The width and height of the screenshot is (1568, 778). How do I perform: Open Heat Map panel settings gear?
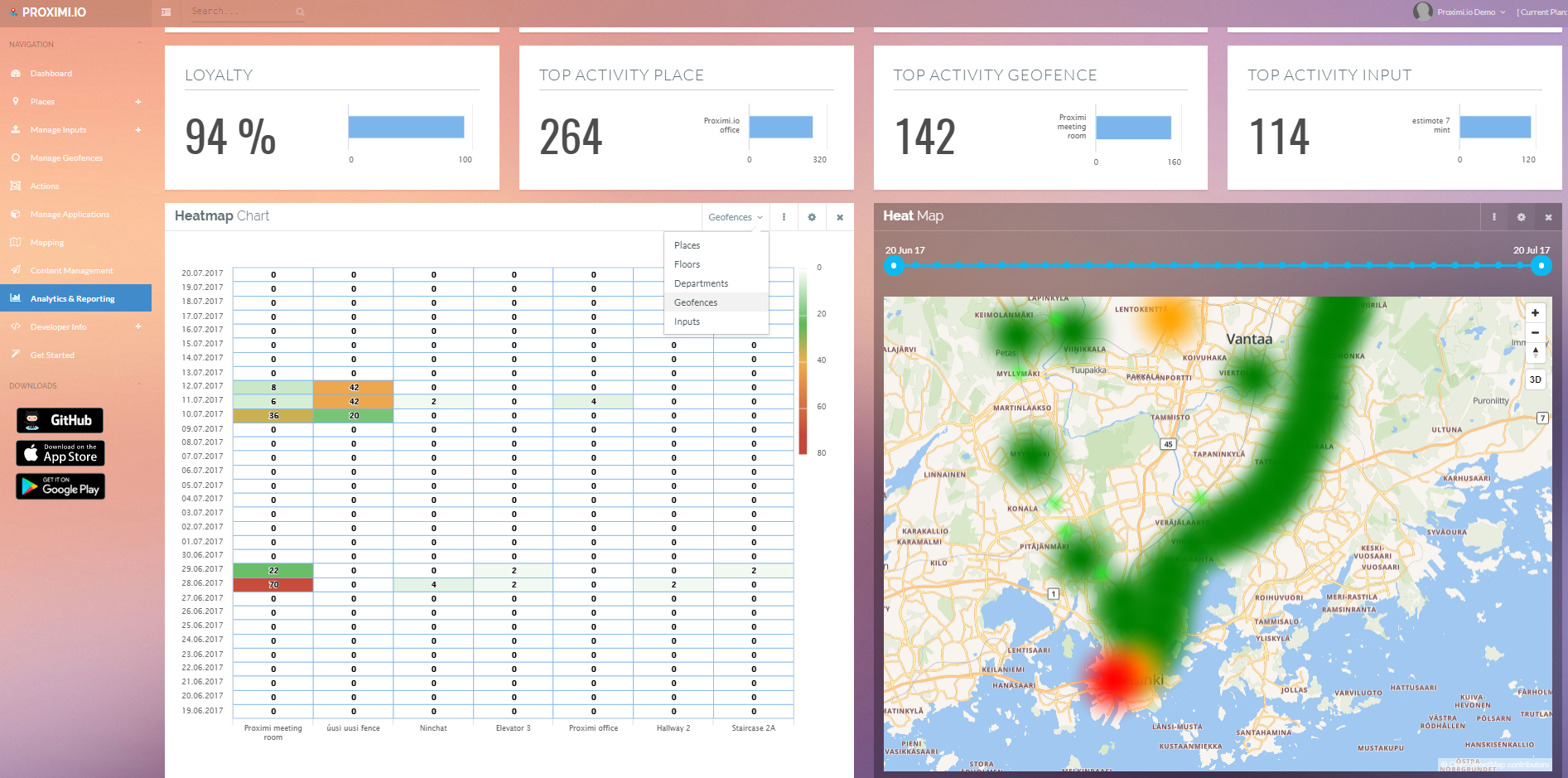pos(1521,217)
